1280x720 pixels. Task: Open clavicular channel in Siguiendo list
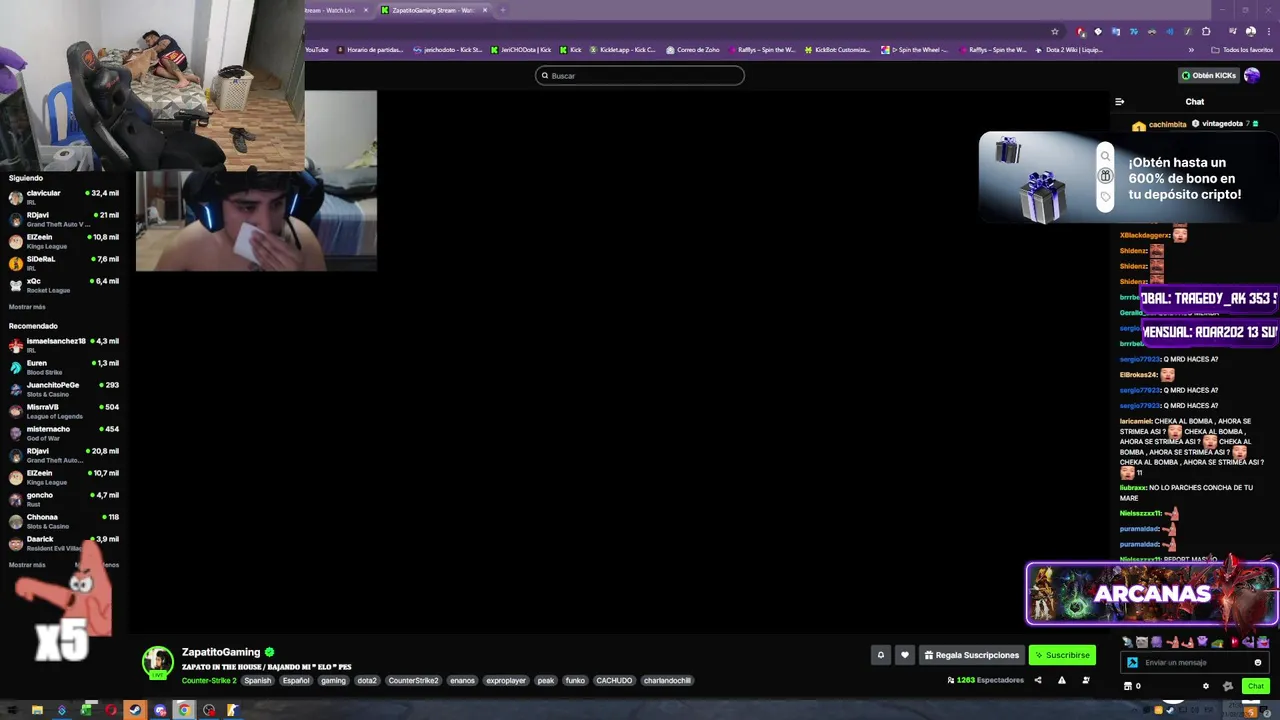point(64,197)
